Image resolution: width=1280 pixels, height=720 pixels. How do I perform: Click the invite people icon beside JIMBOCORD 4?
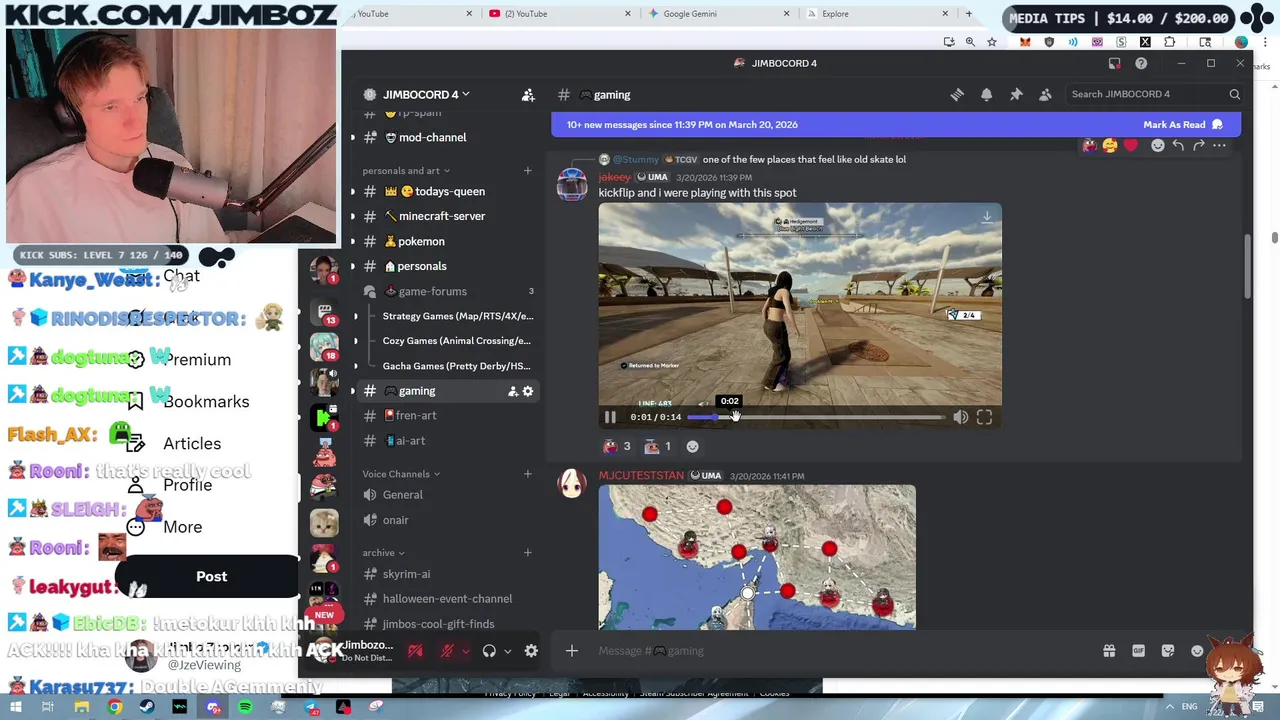(x=528, y=95)
